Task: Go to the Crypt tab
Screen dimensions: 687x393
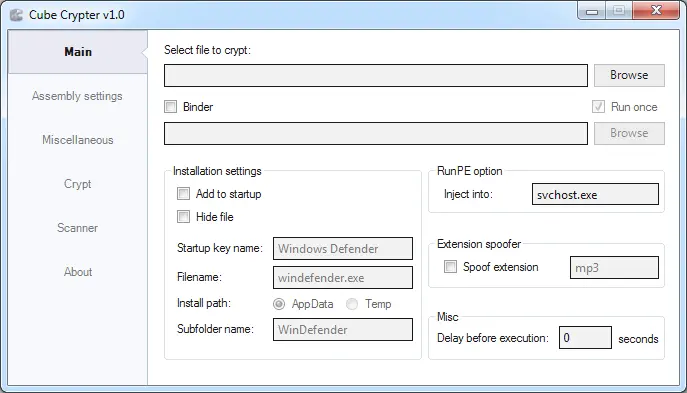Action: pos(78,184)
